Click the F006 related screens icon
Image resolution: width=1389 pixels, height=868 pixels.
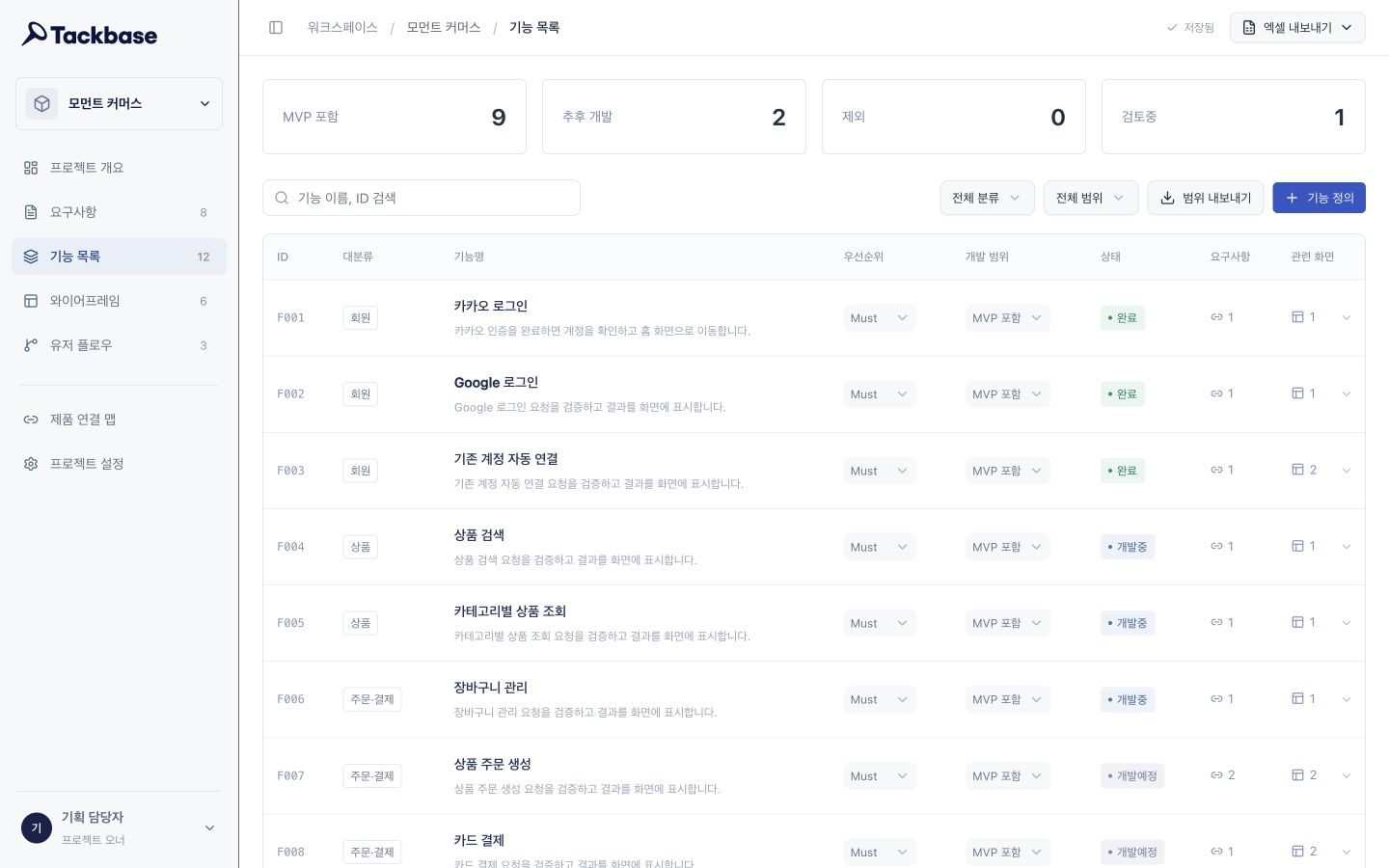coord(1297,698)
